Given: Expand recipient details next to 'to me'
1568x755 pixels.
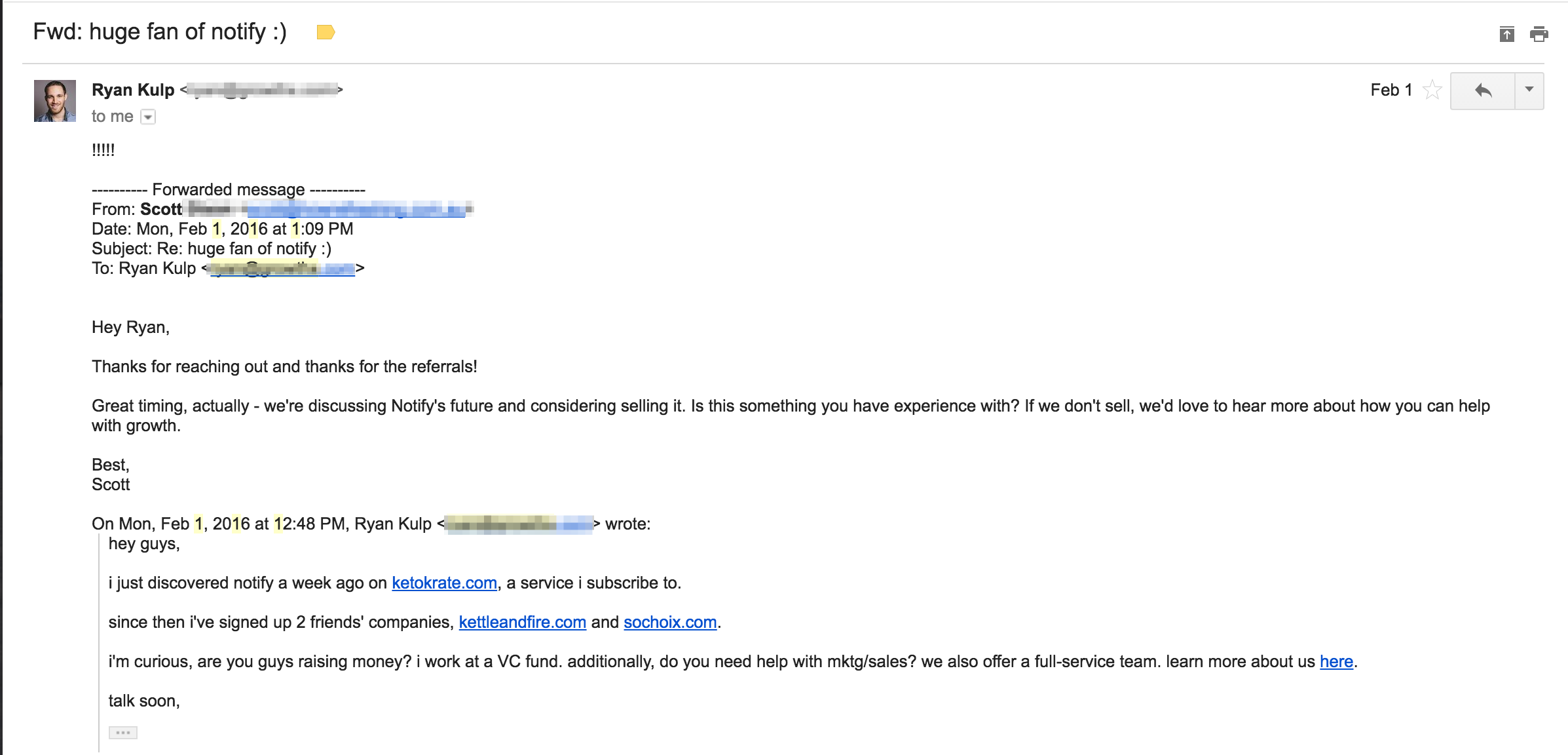Looking at the screenshot, I should (149, 117).
